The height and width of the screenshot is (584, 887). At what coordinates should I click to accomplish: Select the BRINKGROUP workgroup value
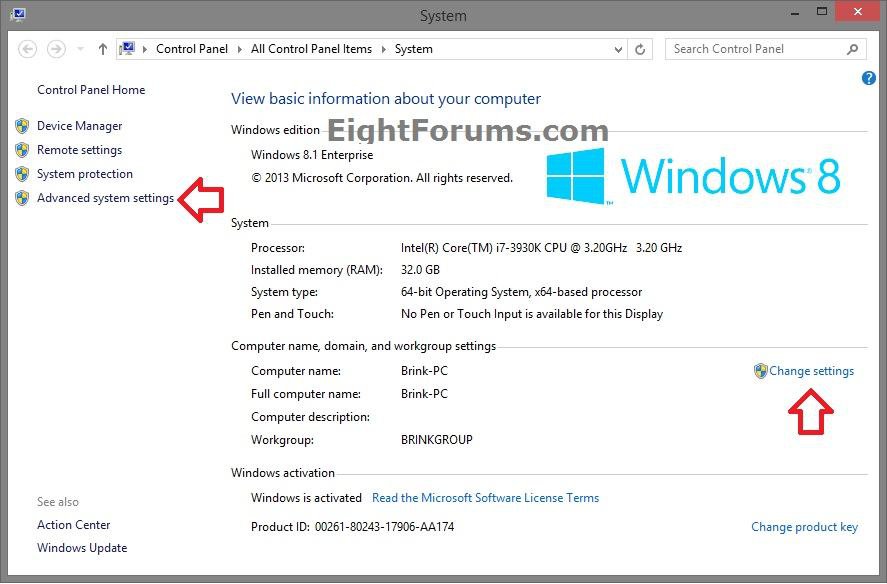(x=437, y=440)
